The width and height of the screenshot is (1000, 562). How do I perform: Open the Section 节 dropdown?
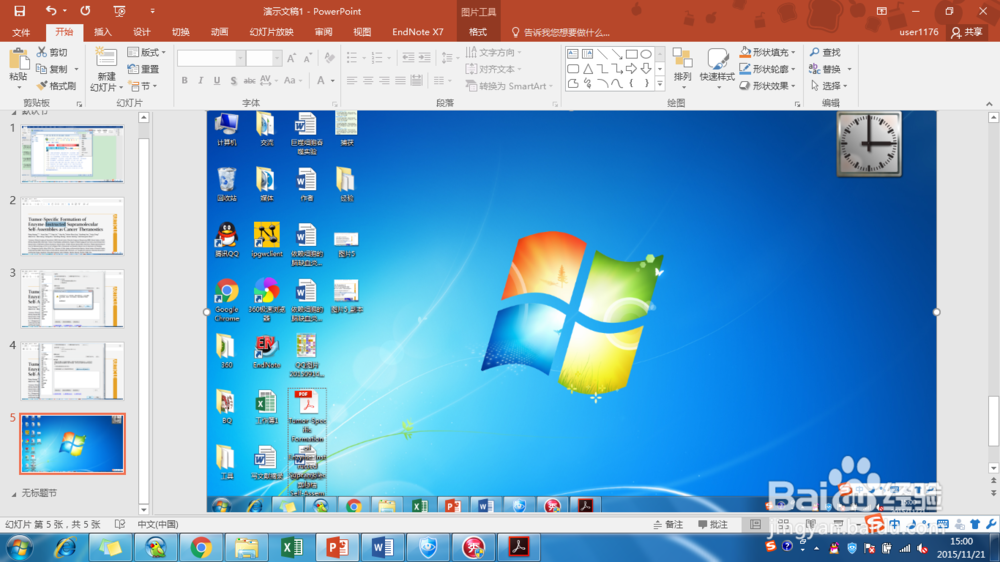[x=142, y=85]
